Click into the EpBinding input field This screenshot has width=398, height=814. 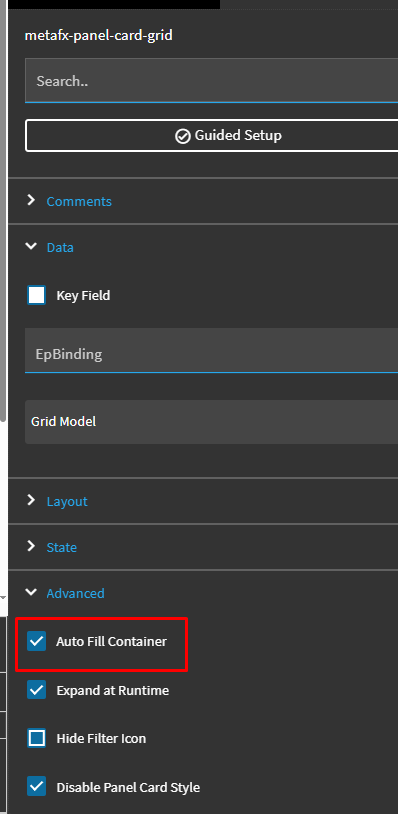pyautogui.click(x=212, y=350)
